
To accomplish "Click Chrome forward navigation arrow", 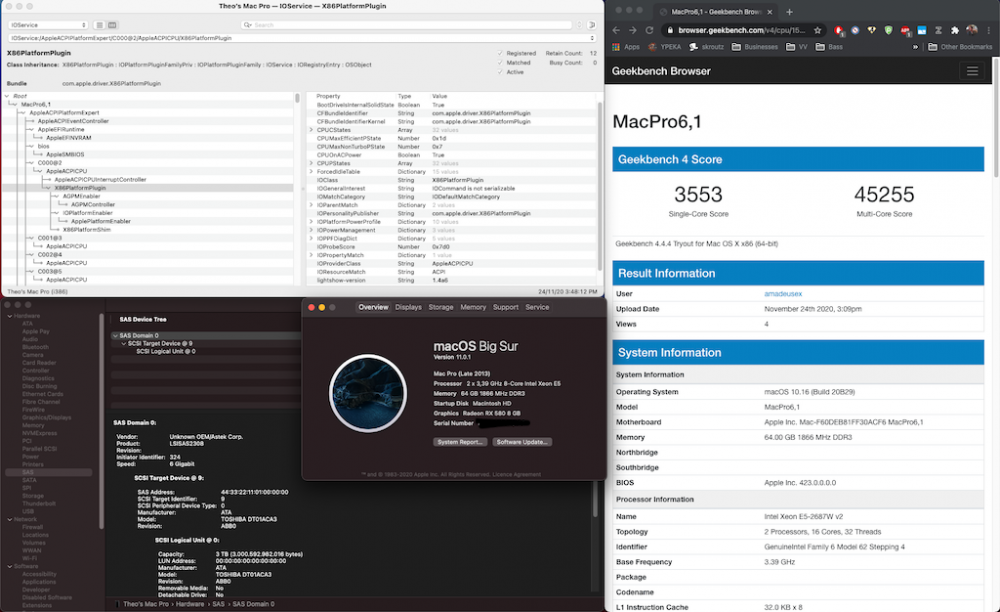I will [x=633, y=30].
